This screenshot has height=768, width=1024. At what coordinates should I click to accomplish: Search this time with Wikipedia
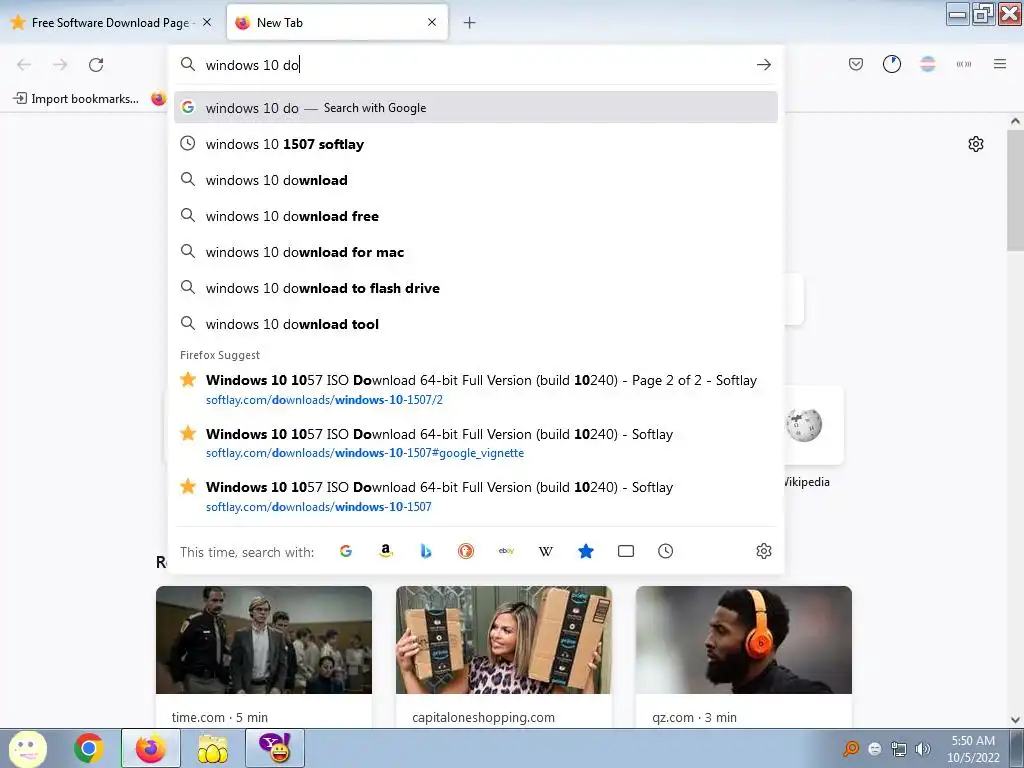pyautogui.click(x=546, y=551)
